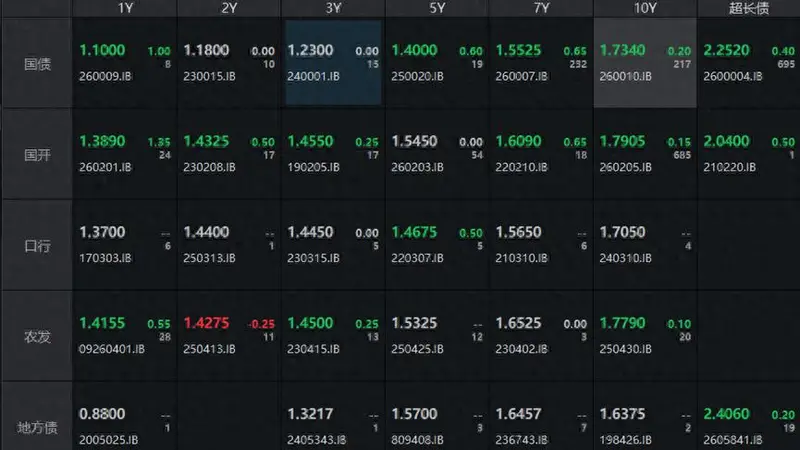This screenshot has width=800, height=450.
Task: Select the 1Y column header
Action: 125,8
